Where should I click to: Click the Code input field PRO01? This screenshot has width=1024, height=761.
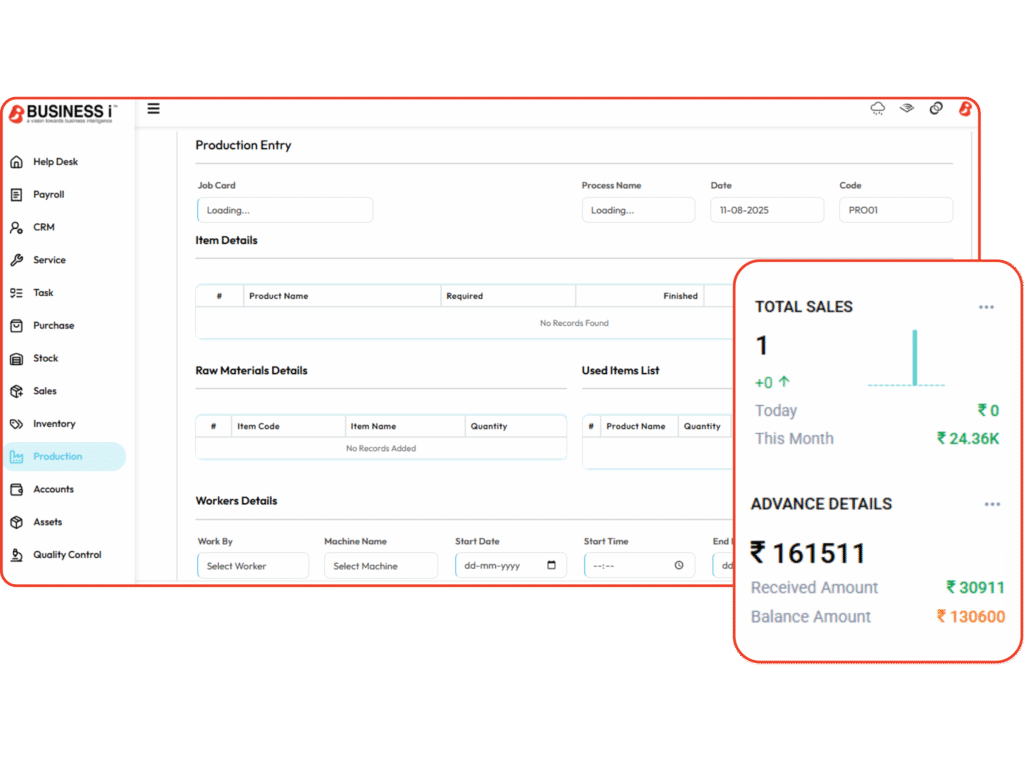(895, 210)
